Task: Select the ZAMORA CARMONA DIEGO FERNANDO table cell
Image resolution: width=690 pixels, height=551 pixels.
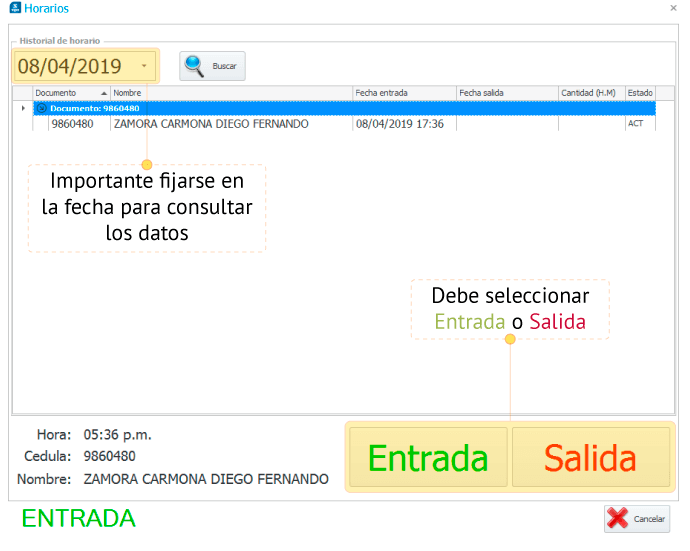Action: (x=231, y=124)
